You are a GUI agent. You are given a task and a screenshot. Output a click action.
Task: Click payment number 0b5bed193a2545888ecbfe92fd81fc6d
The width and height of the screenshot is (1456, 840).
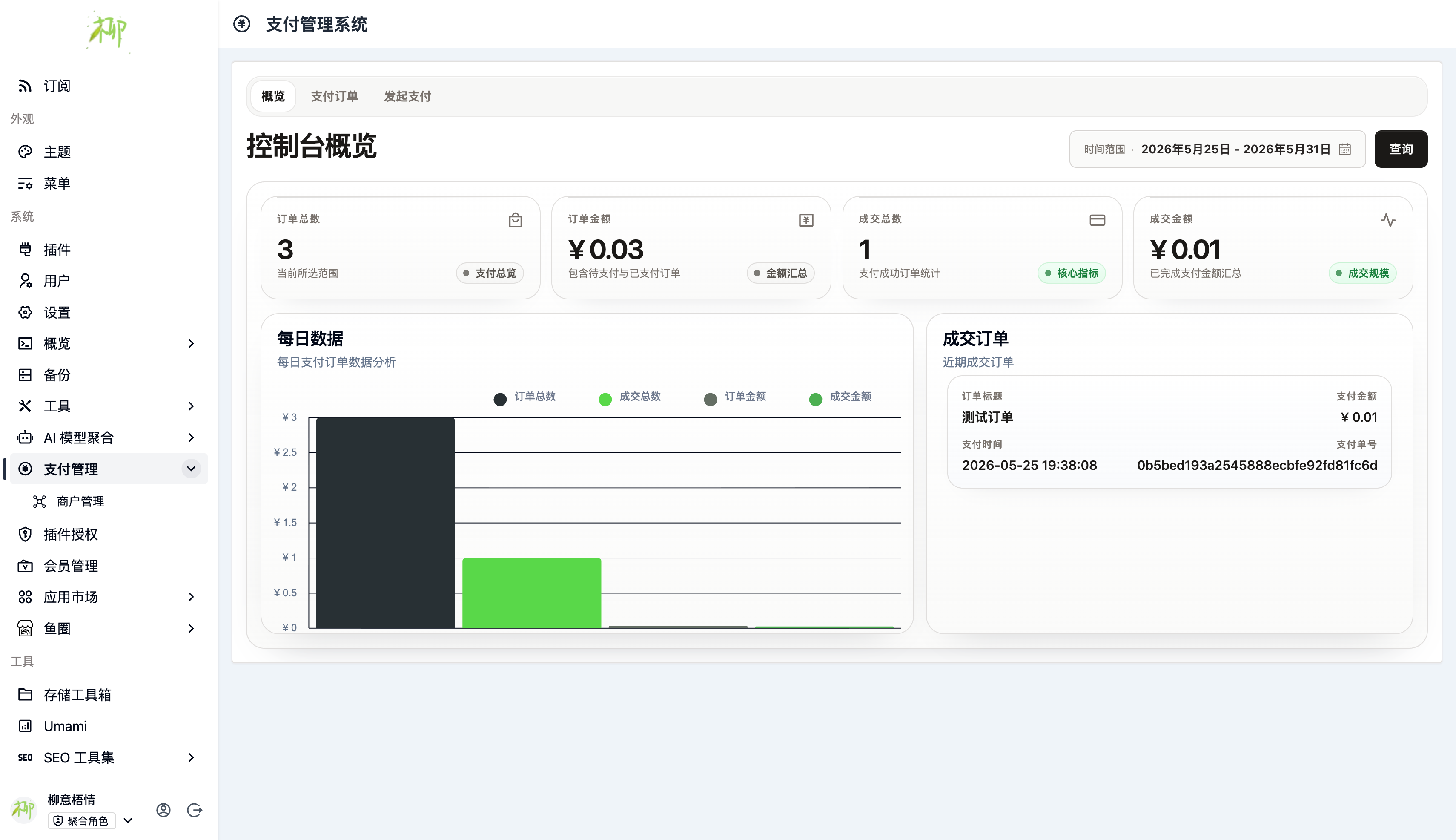(1257, 466)
